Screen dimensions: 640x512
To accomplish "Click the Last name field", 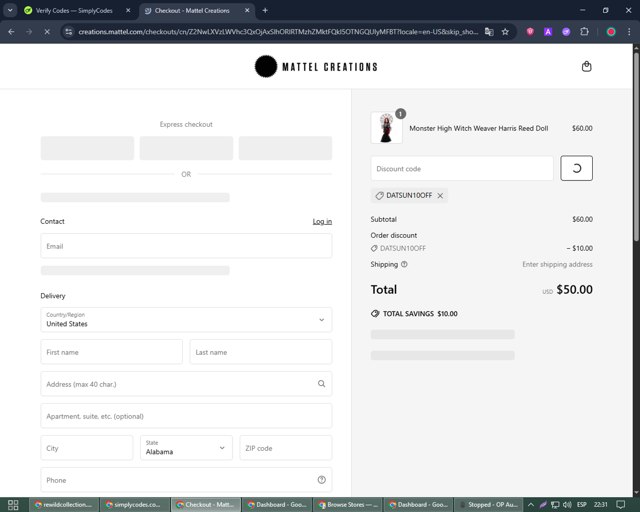I will [x=261, y=352].
